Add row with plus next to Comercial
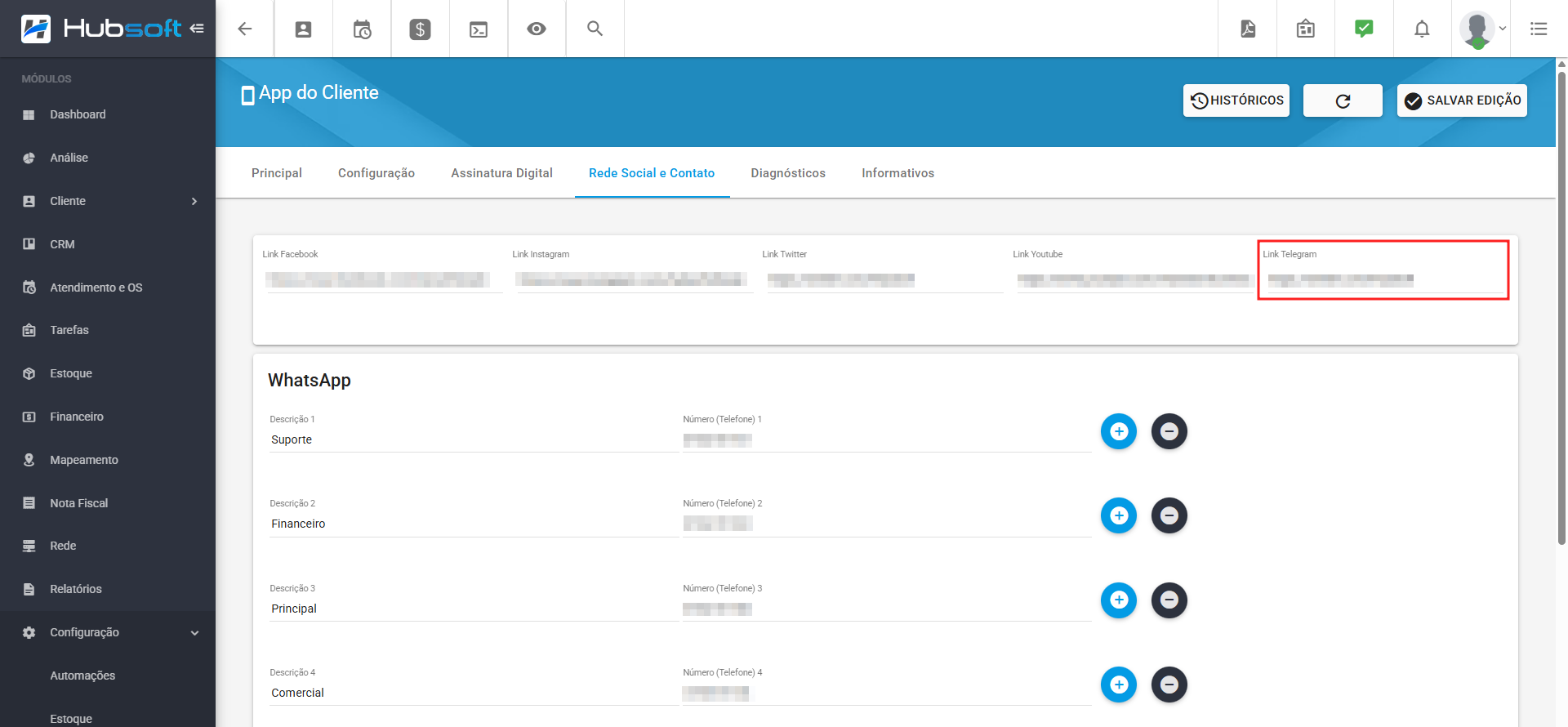 pos(1119,685)
